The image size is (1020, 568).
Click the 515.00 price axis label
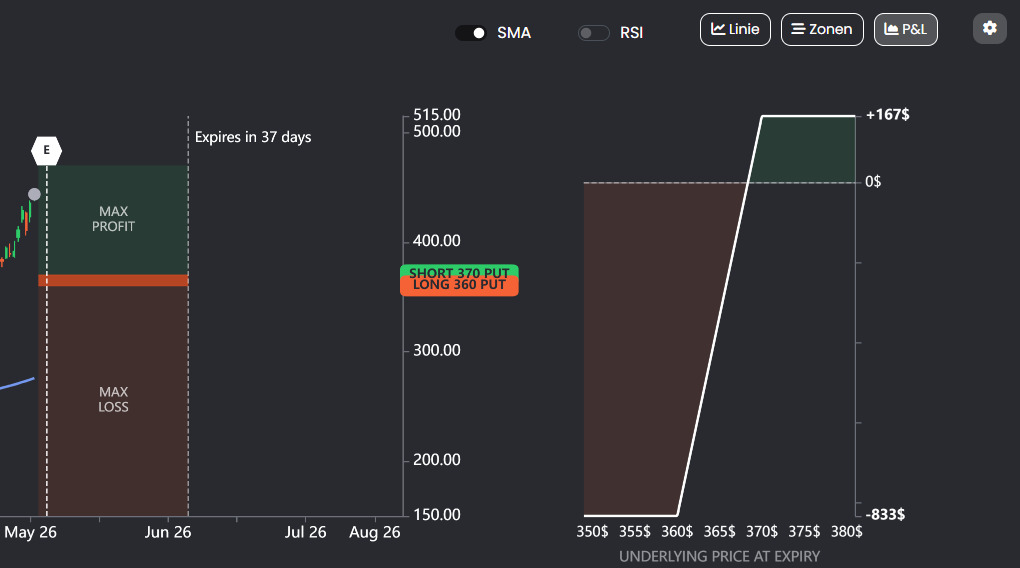(436, 115)
